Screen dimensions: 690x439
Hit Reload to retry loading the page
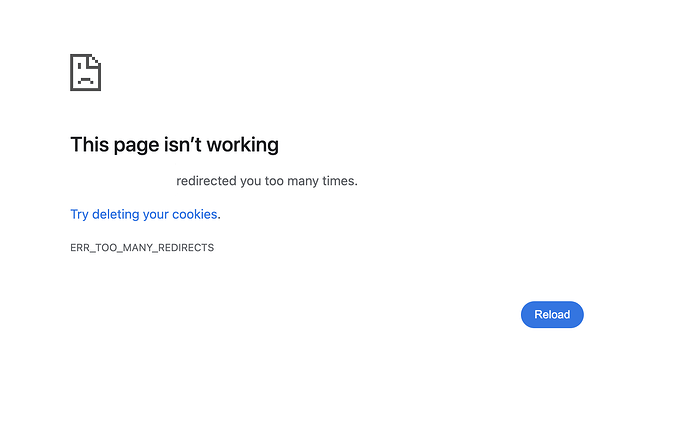552,314
